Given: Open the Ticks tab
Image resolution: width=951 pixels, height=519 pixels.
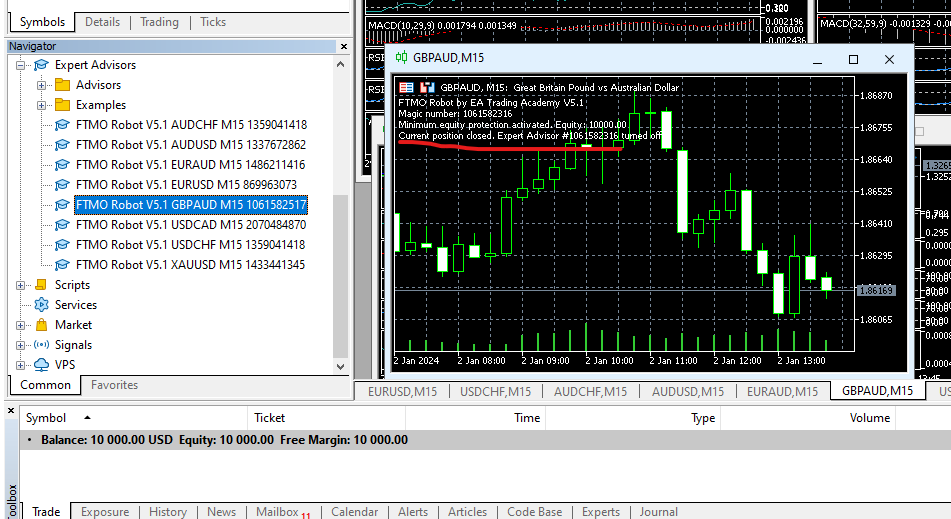Looking at the screenshot, I should point(213,22).
